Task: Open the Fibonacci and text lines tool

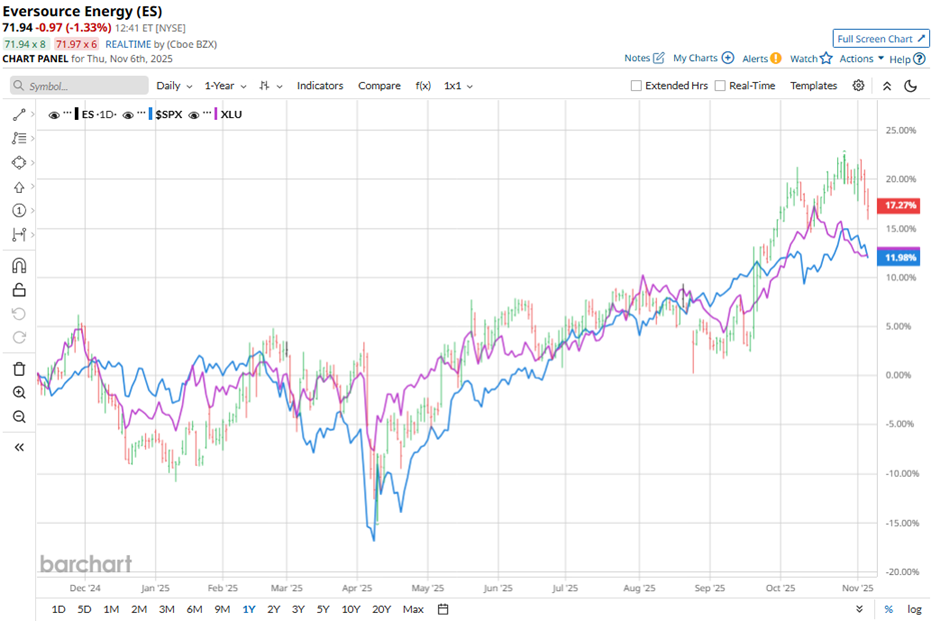Action: pos(19,138)
